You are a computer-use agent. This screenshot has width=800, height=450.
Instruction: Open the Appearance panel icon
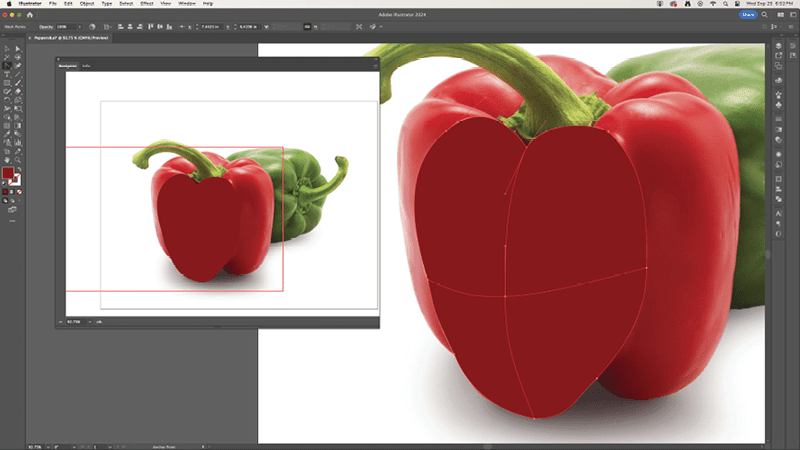779,154
